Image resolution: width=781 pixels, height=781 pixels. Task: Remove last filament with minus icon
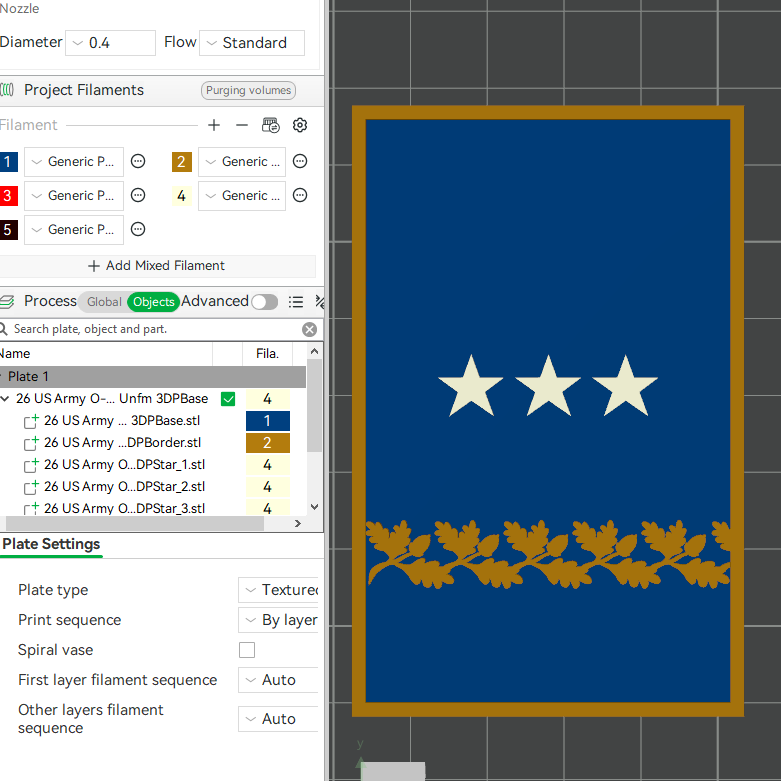coord(242,125)
